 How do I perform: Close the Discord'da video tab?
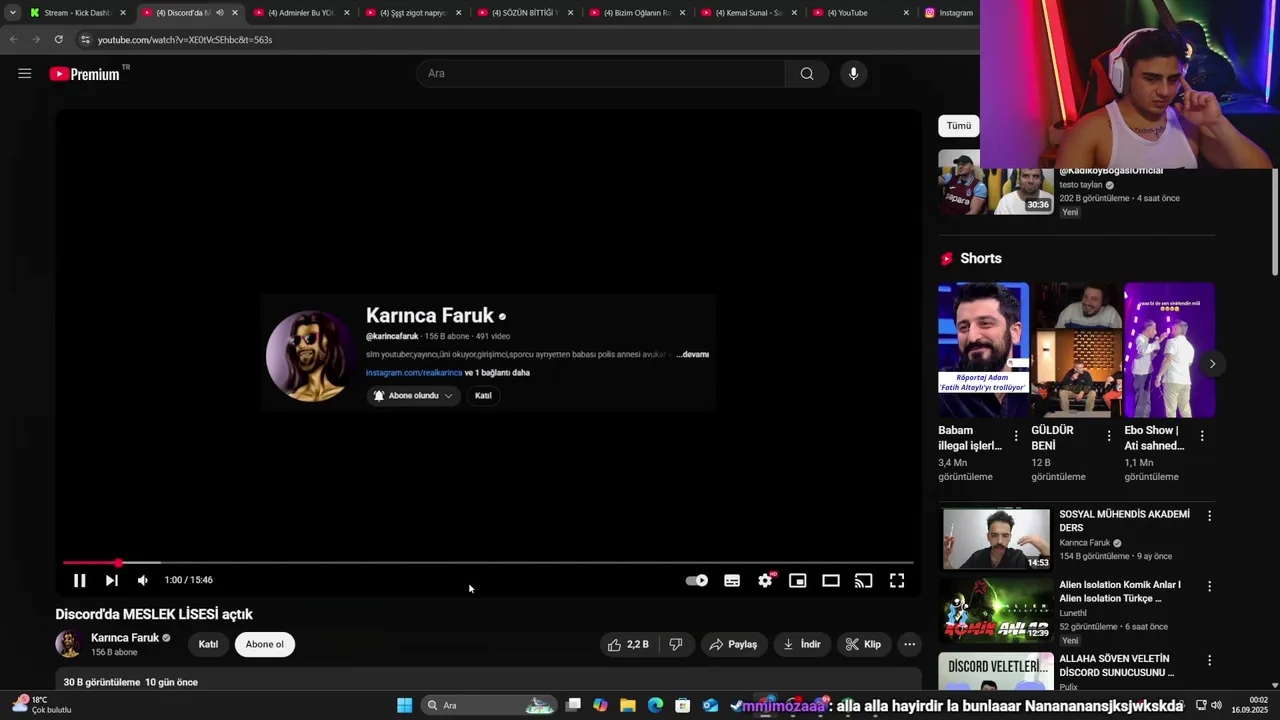[235, 13]
